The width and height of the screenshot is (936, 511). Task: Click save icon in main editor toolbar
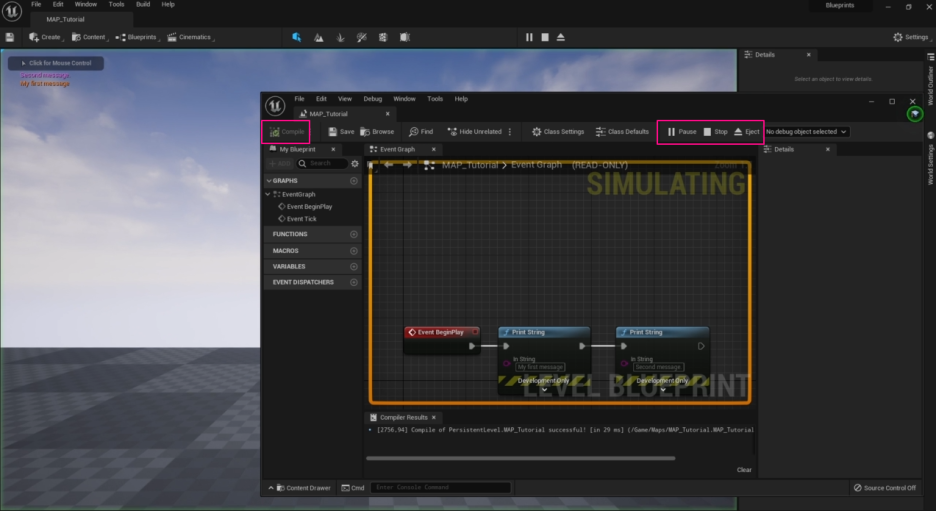click(x=10, y=37)
